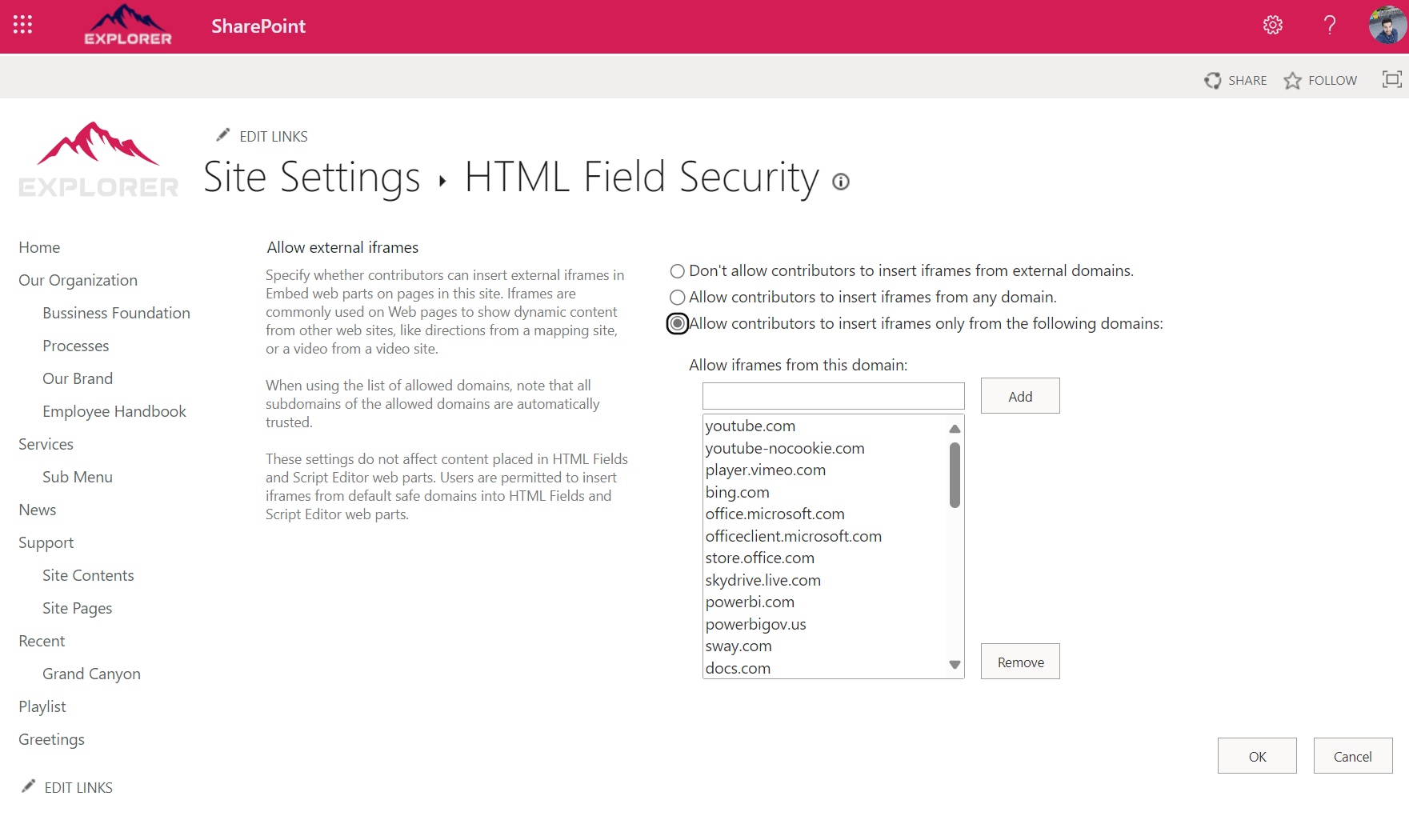The image size is (1409, 840).
Task: Click the Follow star icon
Action: tap(1292, 81)
